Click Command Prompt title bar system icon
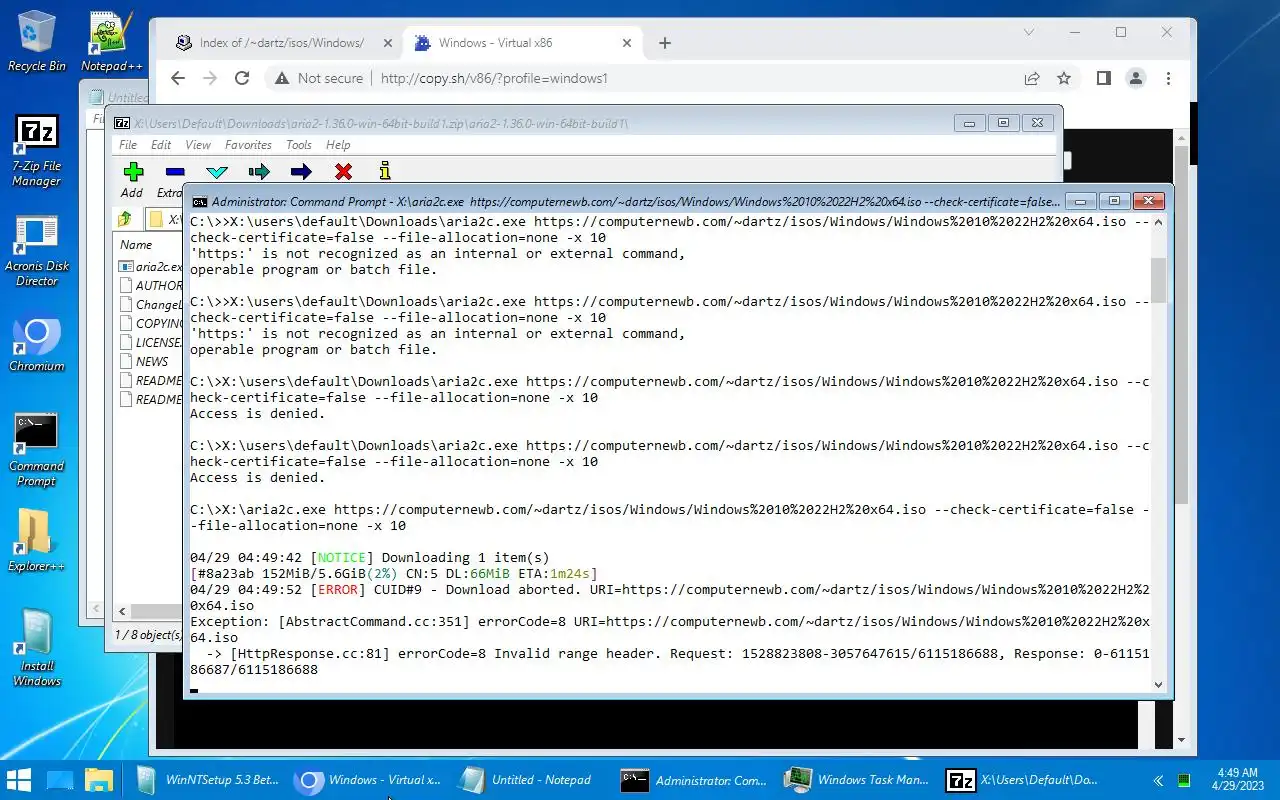The image size is (1280, 800). [200, 202]
